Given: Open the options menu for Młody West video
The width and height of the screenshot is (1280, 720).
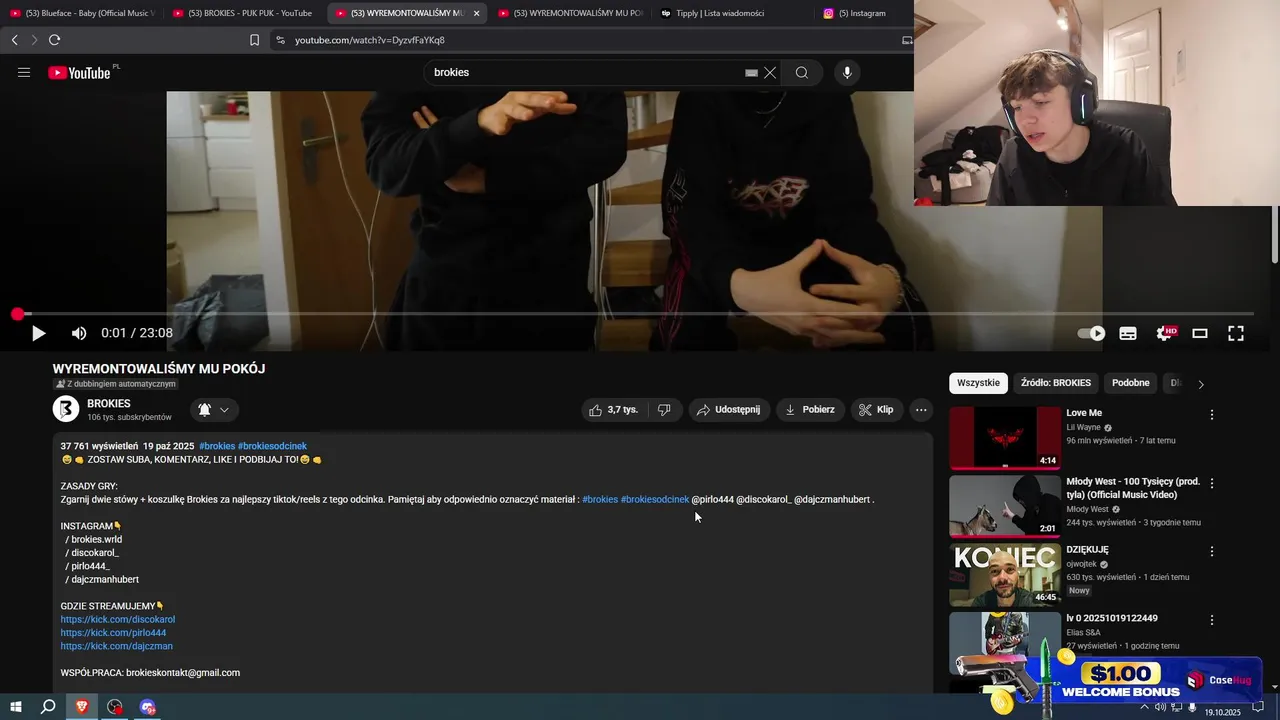Looking at the screenshot, I should 1212,483.
